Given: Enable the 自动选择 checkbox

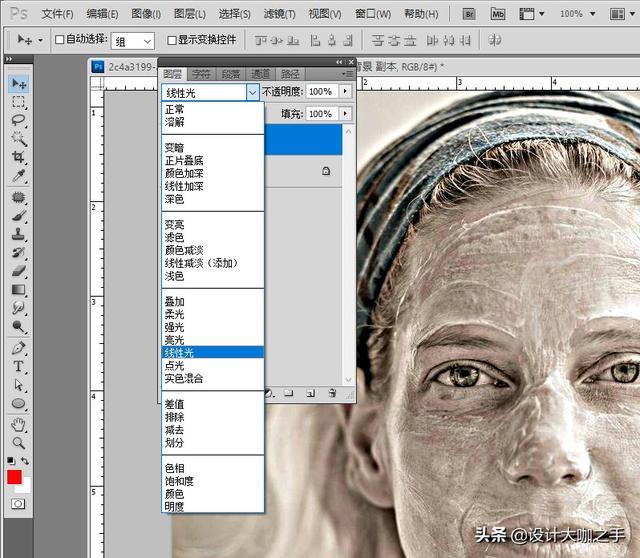Looking at the screenshot, I should point(60,40).
